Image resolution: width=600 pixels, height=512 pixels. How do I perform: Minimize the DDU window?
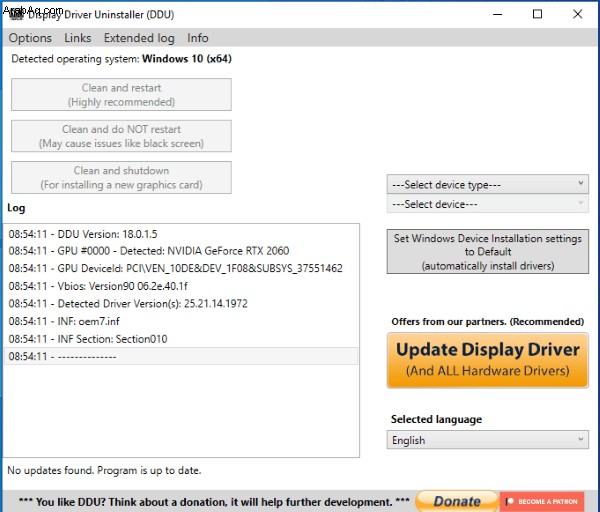click(x=497, y=14)
